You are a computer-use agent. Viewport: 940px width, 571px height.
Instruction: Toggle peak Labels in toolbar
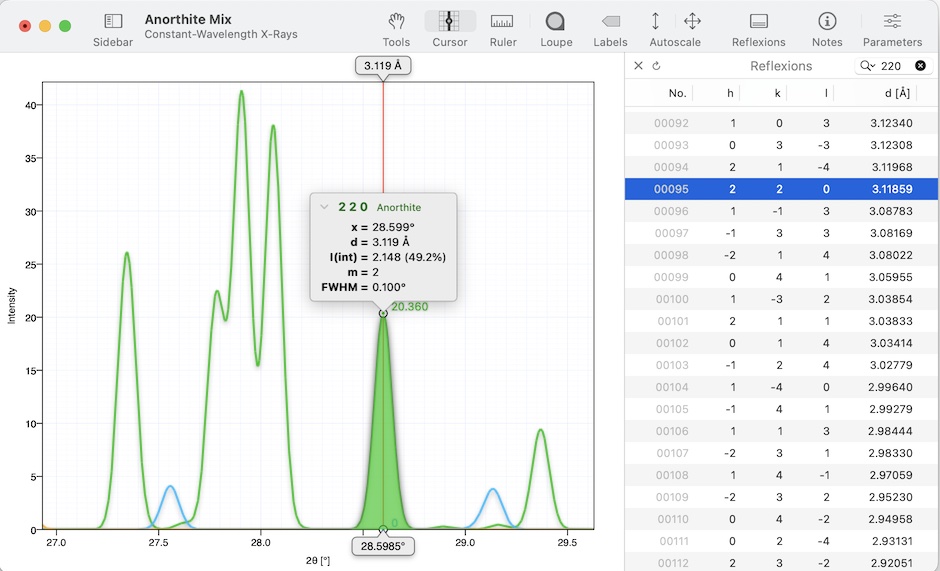(x=610, y=21)
